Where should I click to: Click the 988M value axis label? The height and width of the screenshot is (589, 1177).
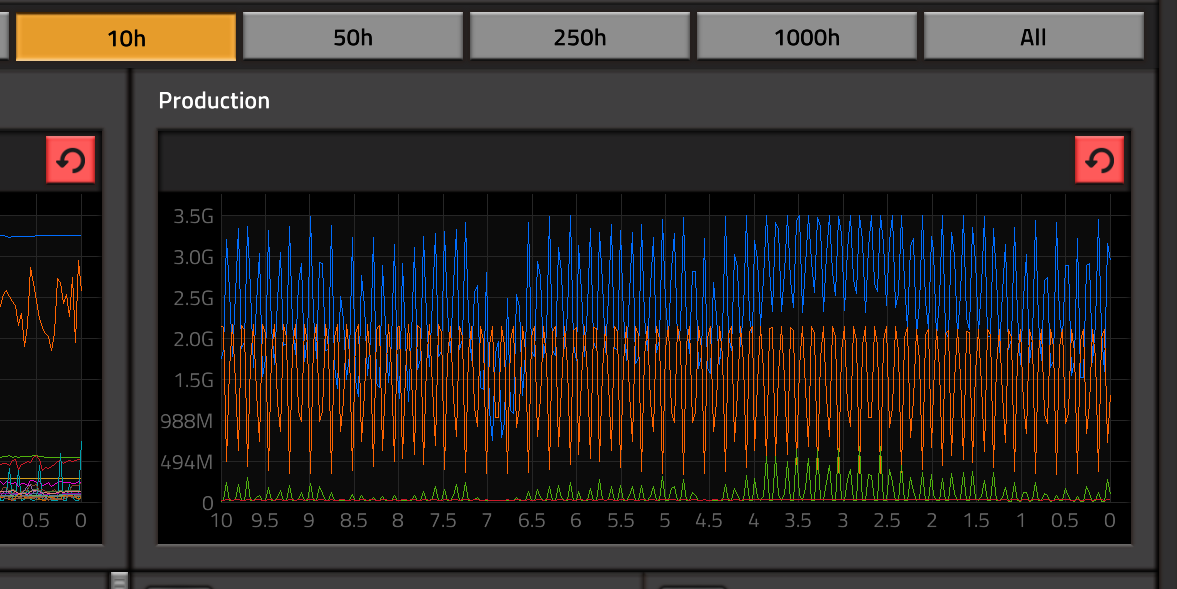click(187, 421)
